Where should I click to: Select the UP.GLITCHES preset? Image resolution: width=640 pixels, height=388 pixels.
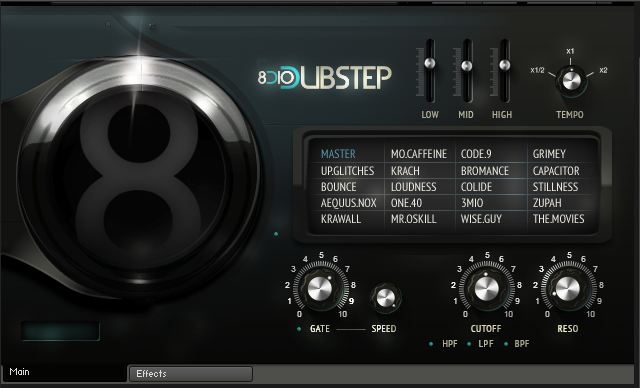click(347, 171)
